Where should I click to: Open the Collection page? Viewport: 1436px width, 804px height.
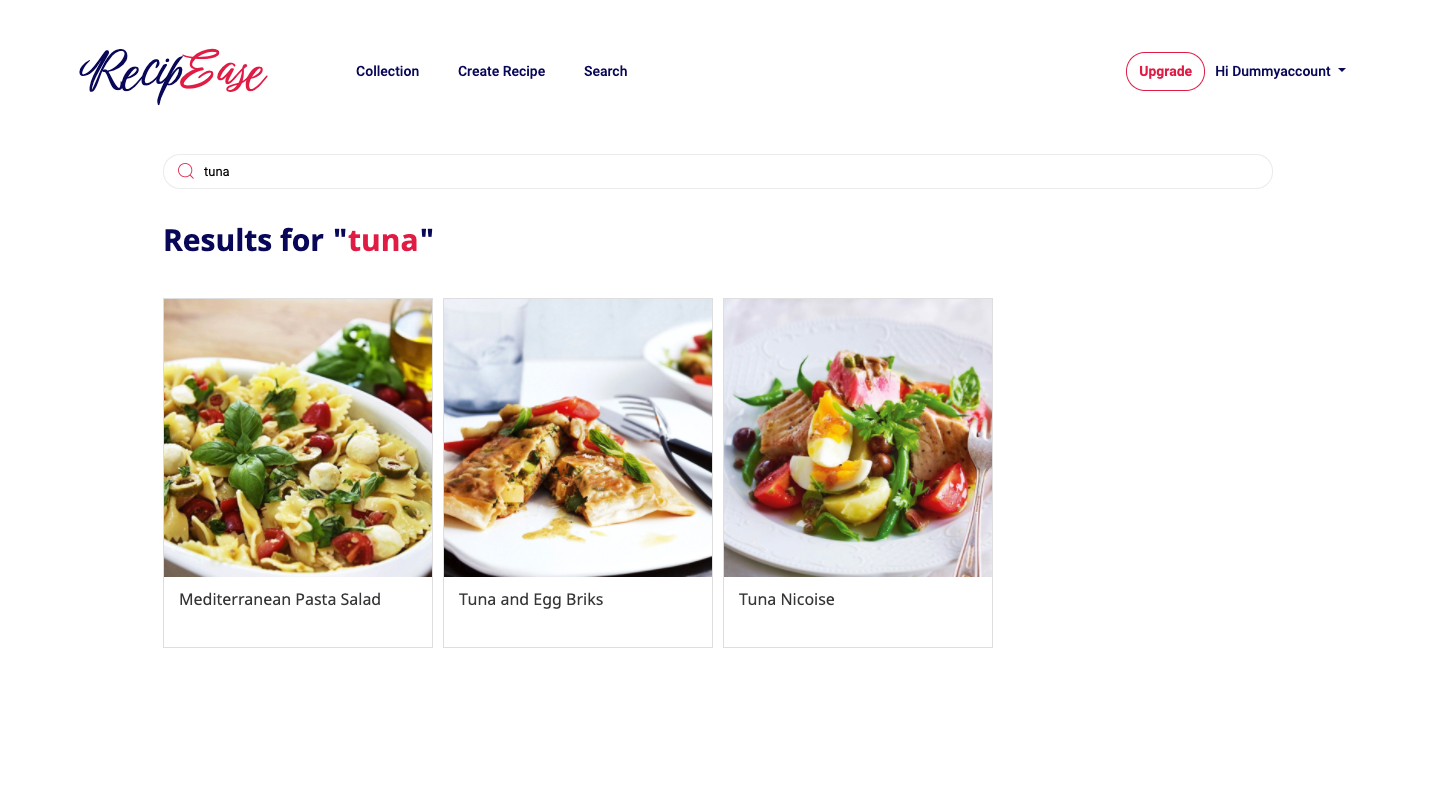[387, 71]
